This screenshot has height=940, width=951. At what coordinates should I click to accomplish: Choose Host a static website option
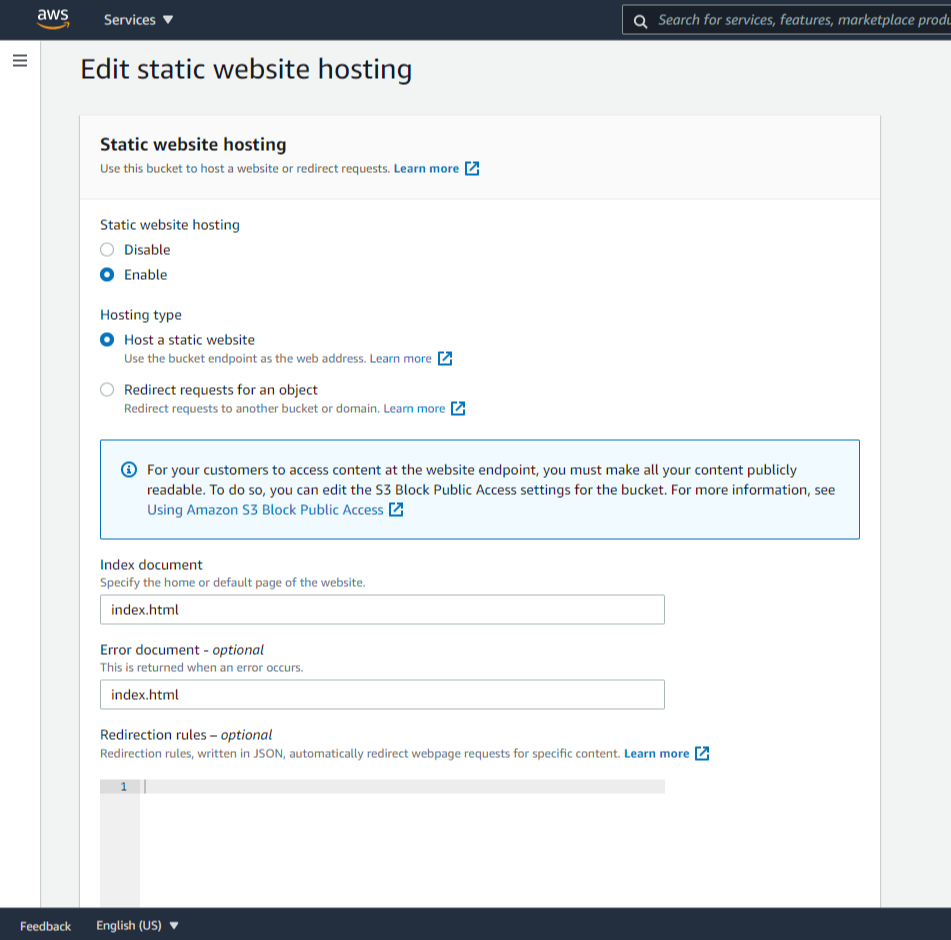[x=107, y=340]
